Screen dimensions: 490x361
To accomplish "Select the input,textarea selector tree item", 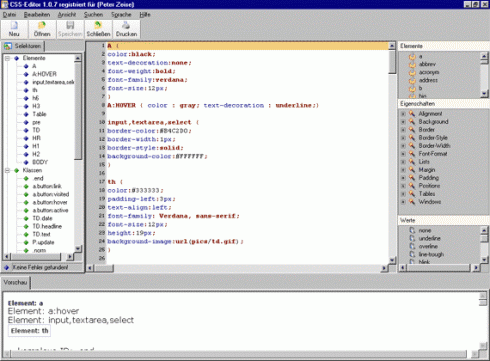I will click(53, 82).
